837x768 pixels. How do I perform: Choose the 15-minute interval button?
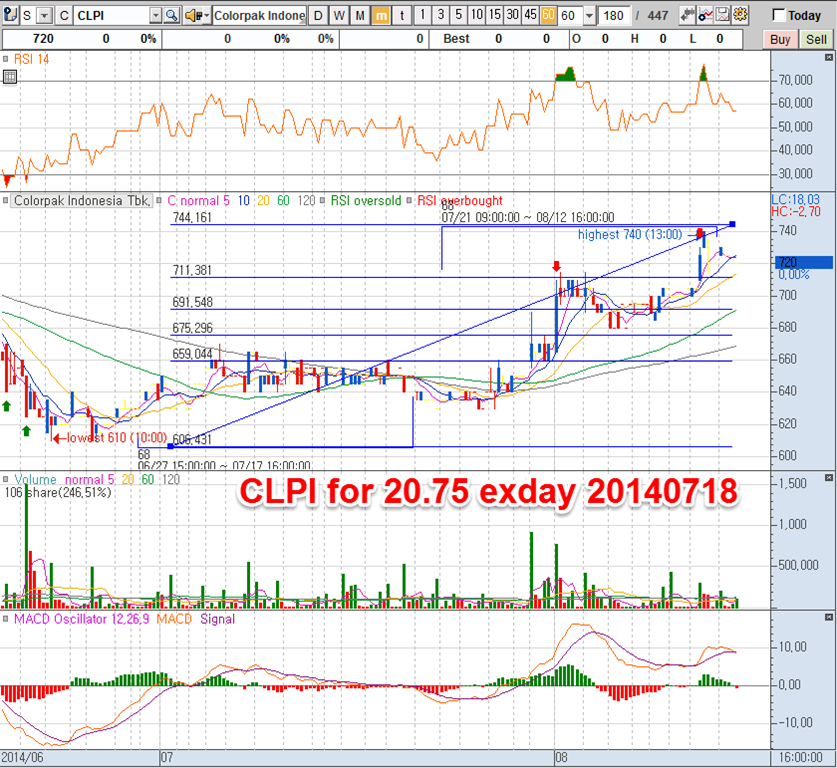click(495, 15)
